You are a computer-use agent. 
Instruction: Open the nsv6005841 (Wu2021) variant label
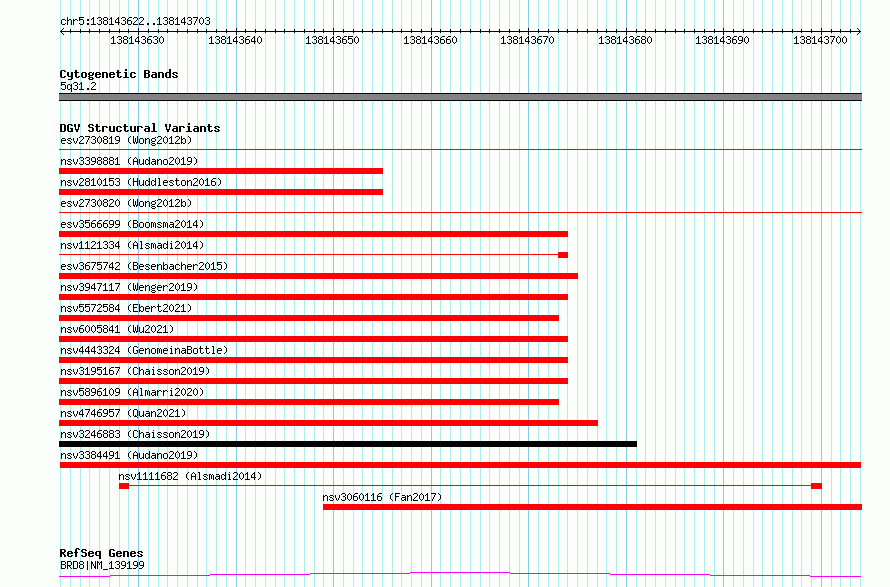coord(117,329)
